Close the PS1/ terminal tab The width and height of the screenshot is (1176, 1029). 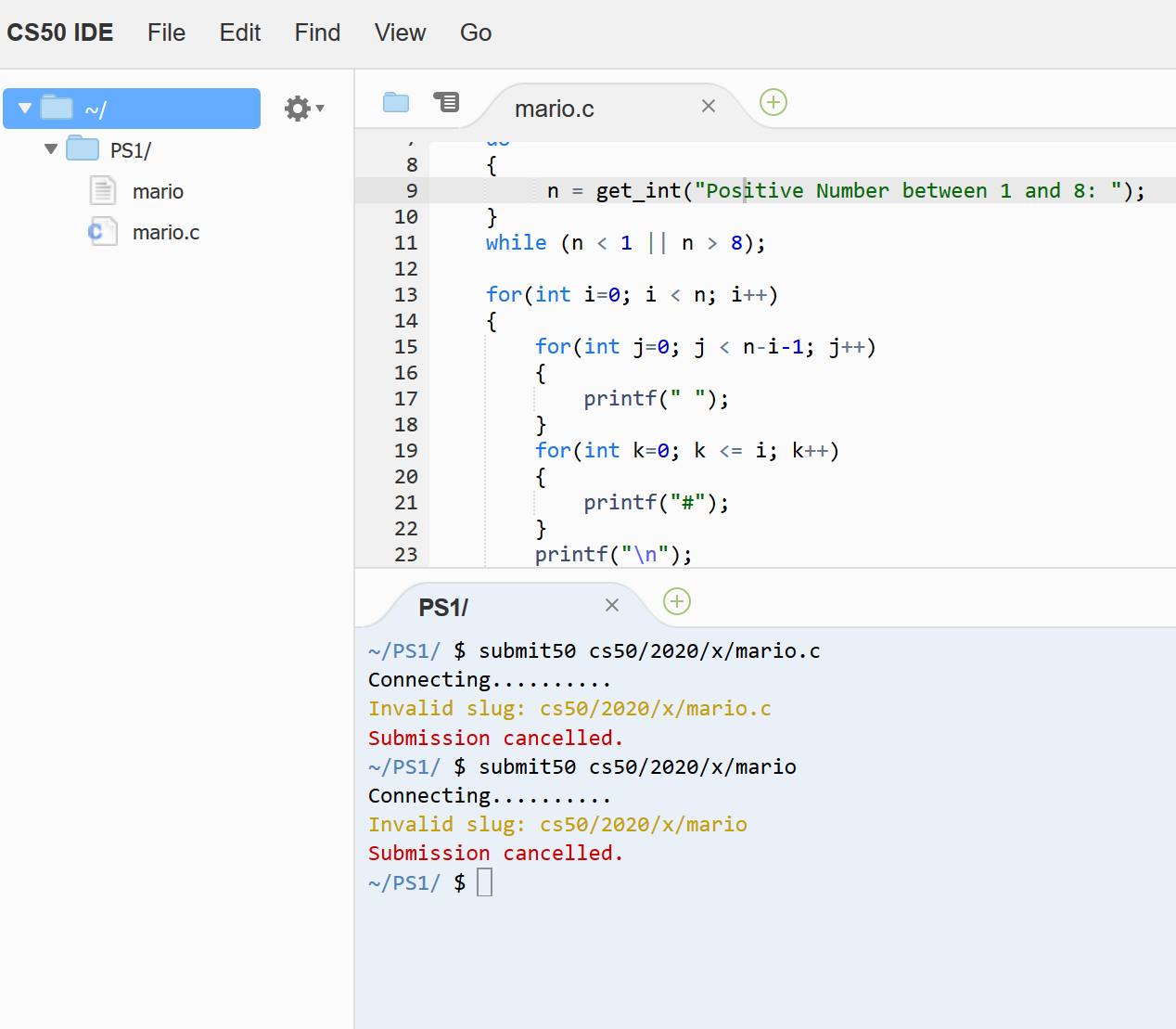point(611,605)
